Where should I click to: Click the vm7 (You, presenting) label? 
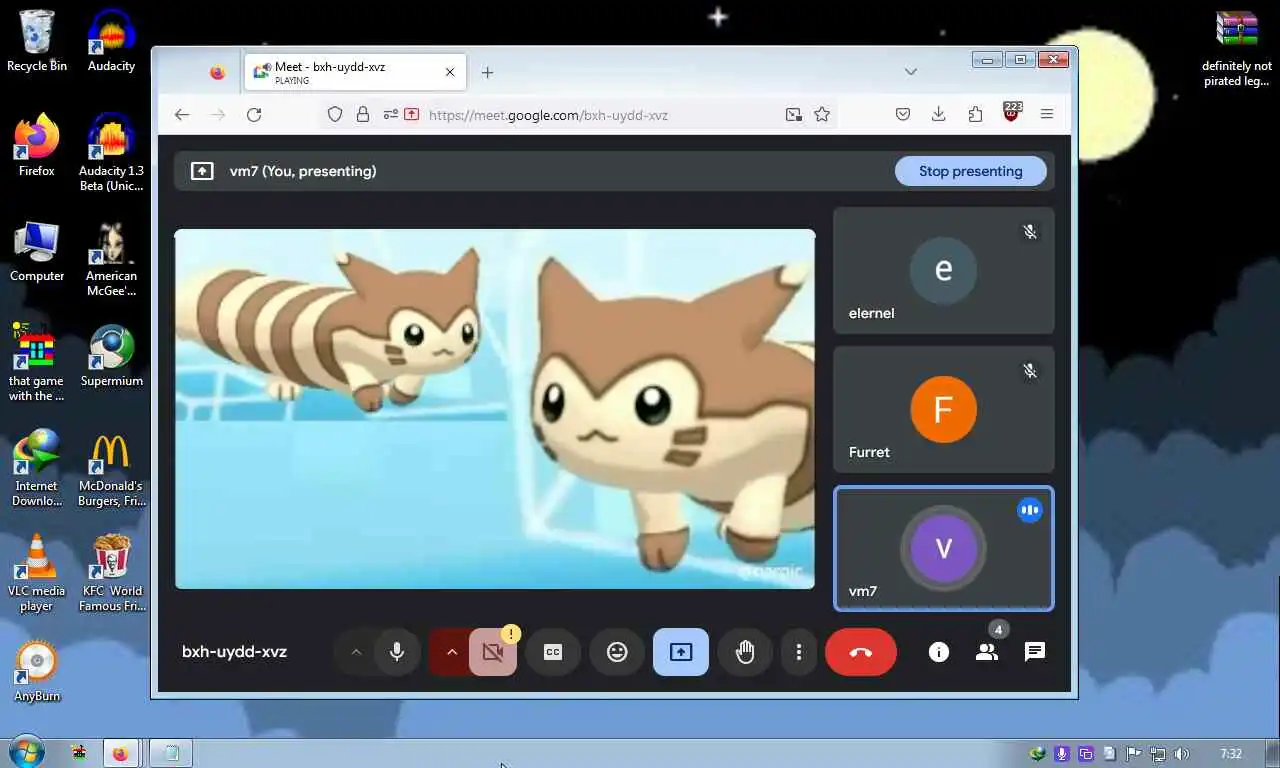coord(303,171)
